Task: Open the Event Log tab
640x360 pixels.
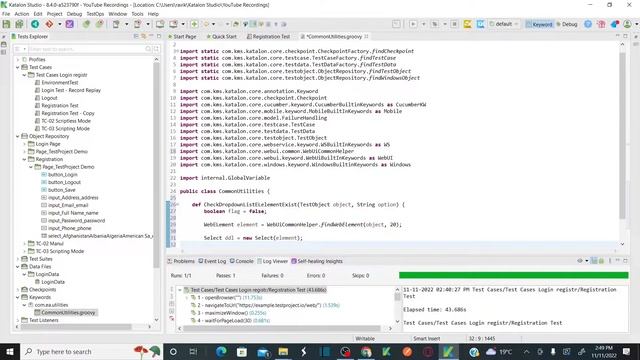Action: 212,261
